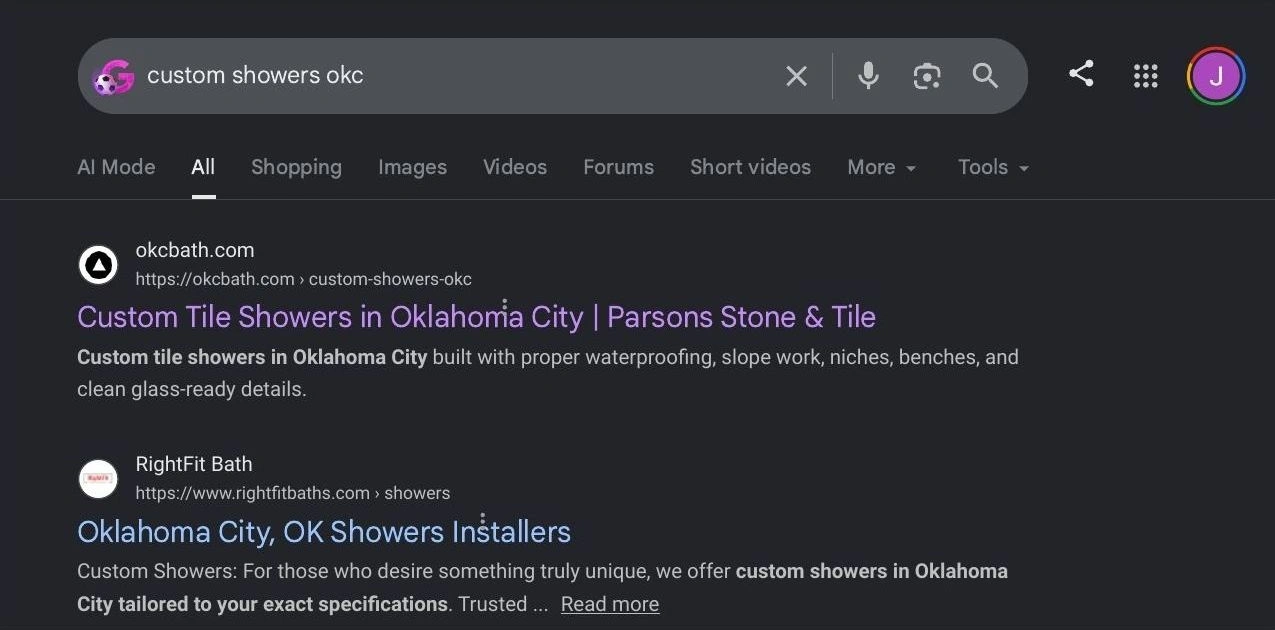Open the Google apps grid icon
This screenshot has width=1275, height=630.
click(x=1145, y=76)
